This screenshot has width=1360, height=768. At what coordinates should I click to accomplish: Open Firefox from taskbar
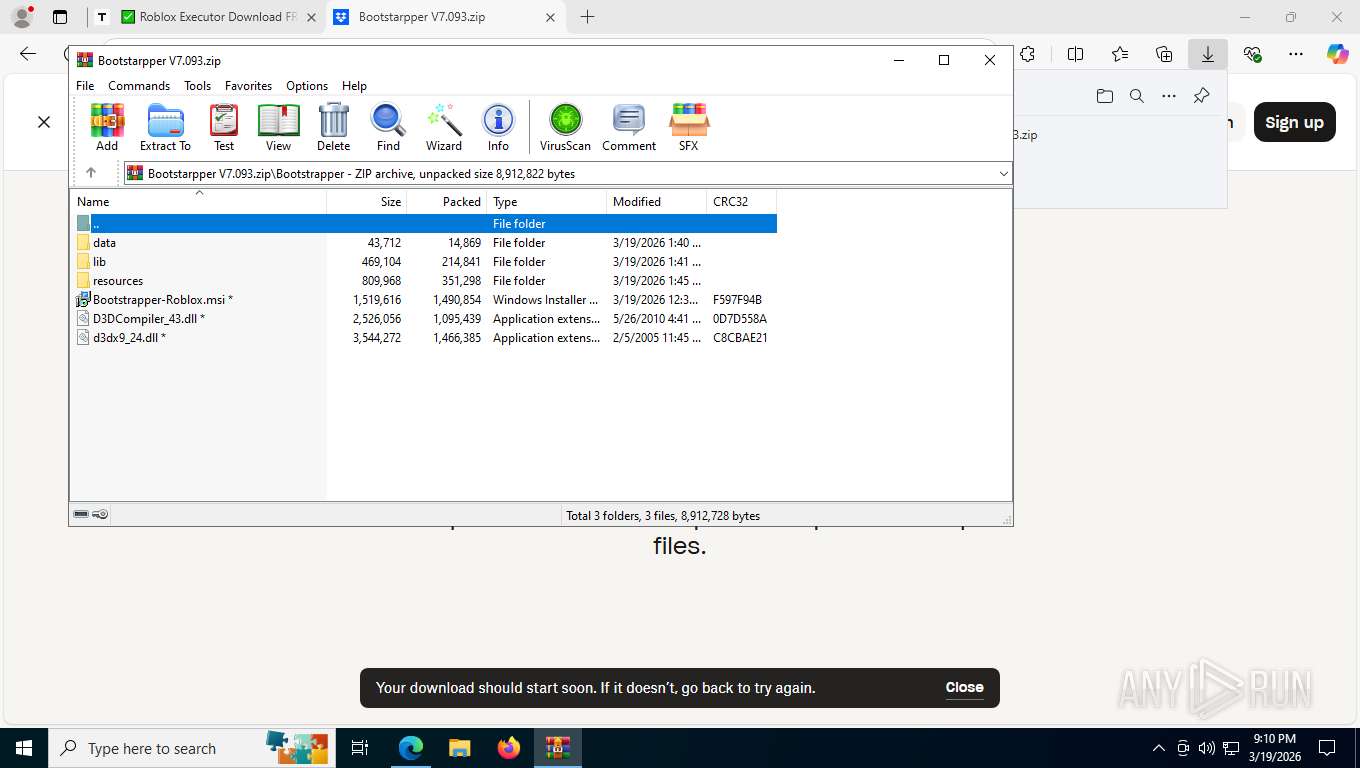tap(509, 748)
